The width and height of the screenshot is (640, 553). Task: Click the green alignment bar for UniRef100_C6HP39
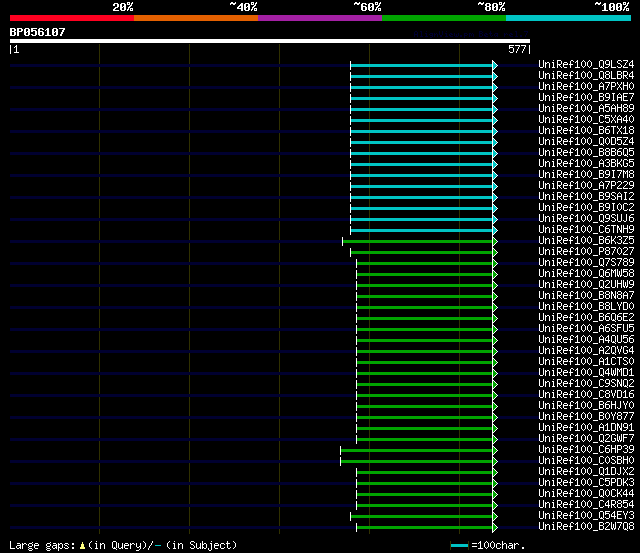point(416,451)
